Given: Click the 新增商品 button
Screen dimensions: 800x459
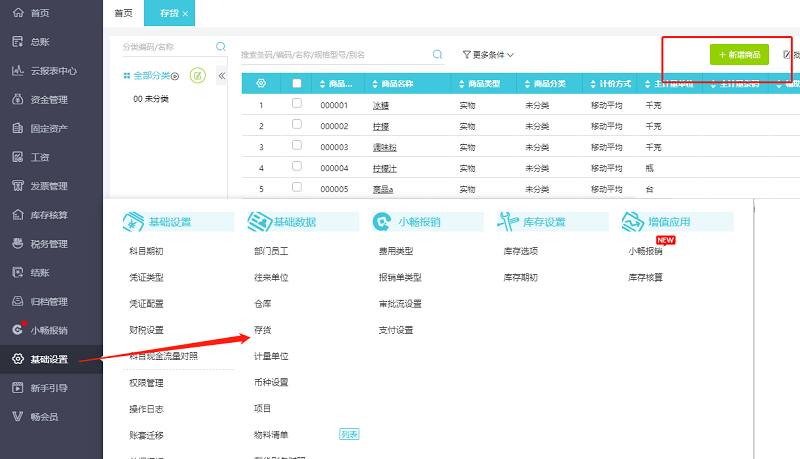Looking at the screenshot, I should [x=739, y=55].
